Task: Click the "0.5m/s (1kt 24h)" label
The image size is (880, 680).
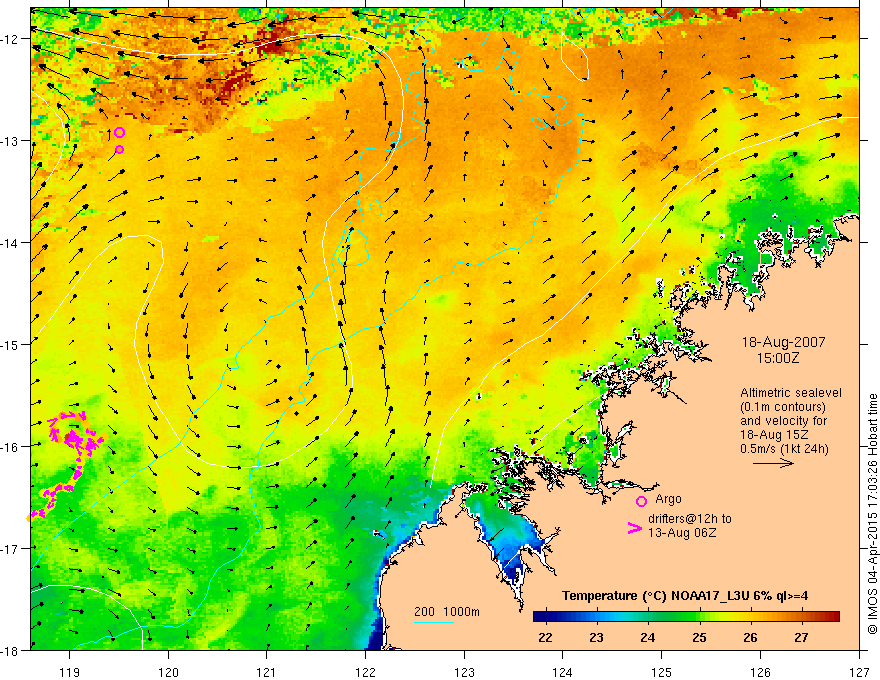Action: pyautogui.click(x=784, y=449)
